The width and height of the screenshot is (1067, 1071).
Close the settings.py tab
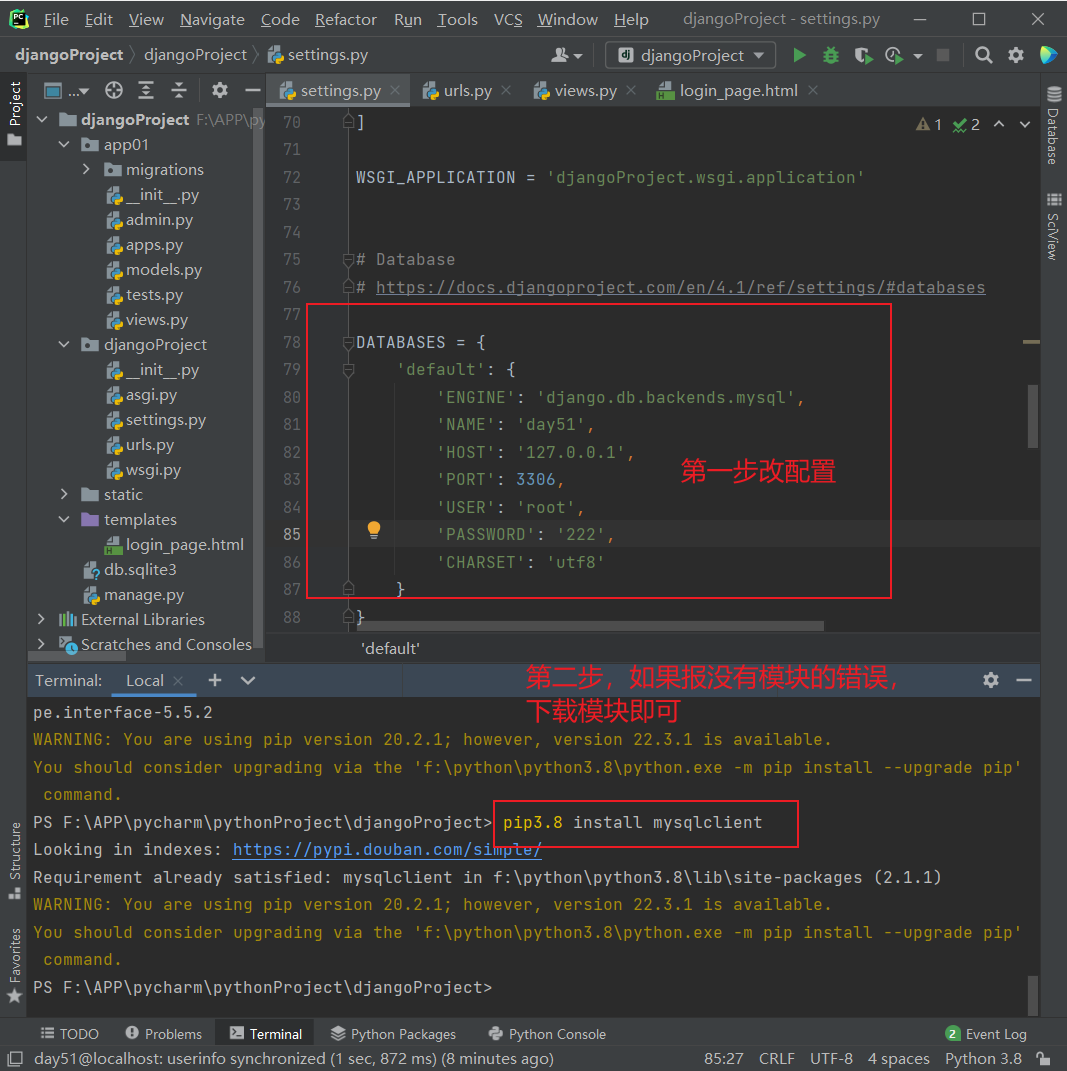pos(395,90)
